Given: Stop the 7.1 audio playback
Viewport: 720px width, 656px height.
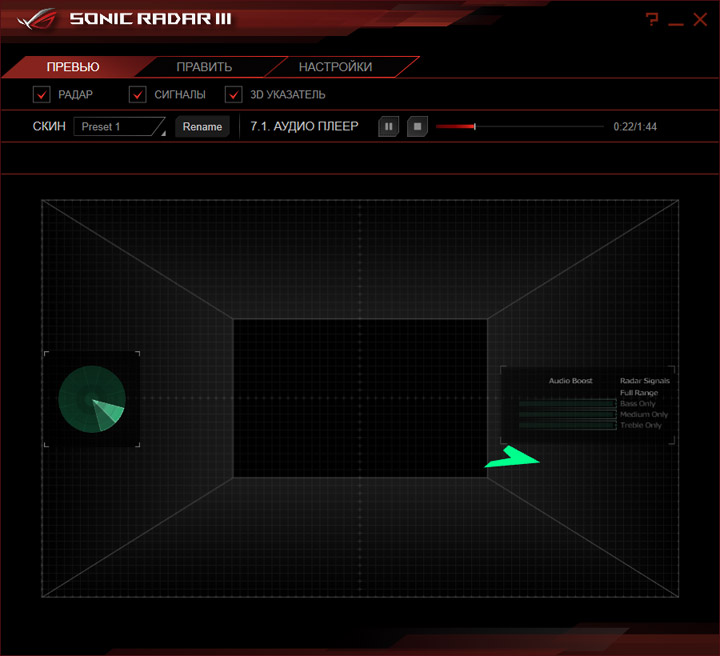Looking at the screenshot, I should [417, 126].
